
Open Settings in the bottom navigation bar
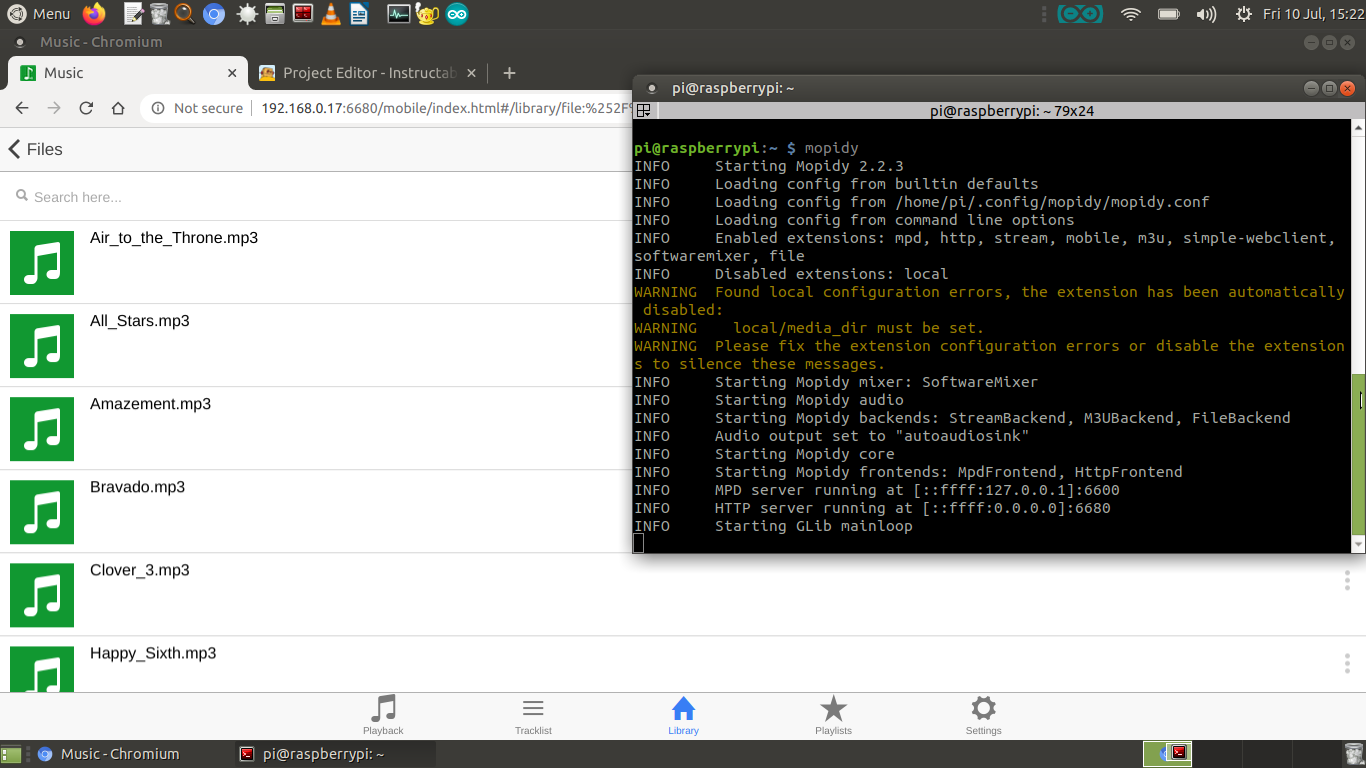click(x=983, y=715)
